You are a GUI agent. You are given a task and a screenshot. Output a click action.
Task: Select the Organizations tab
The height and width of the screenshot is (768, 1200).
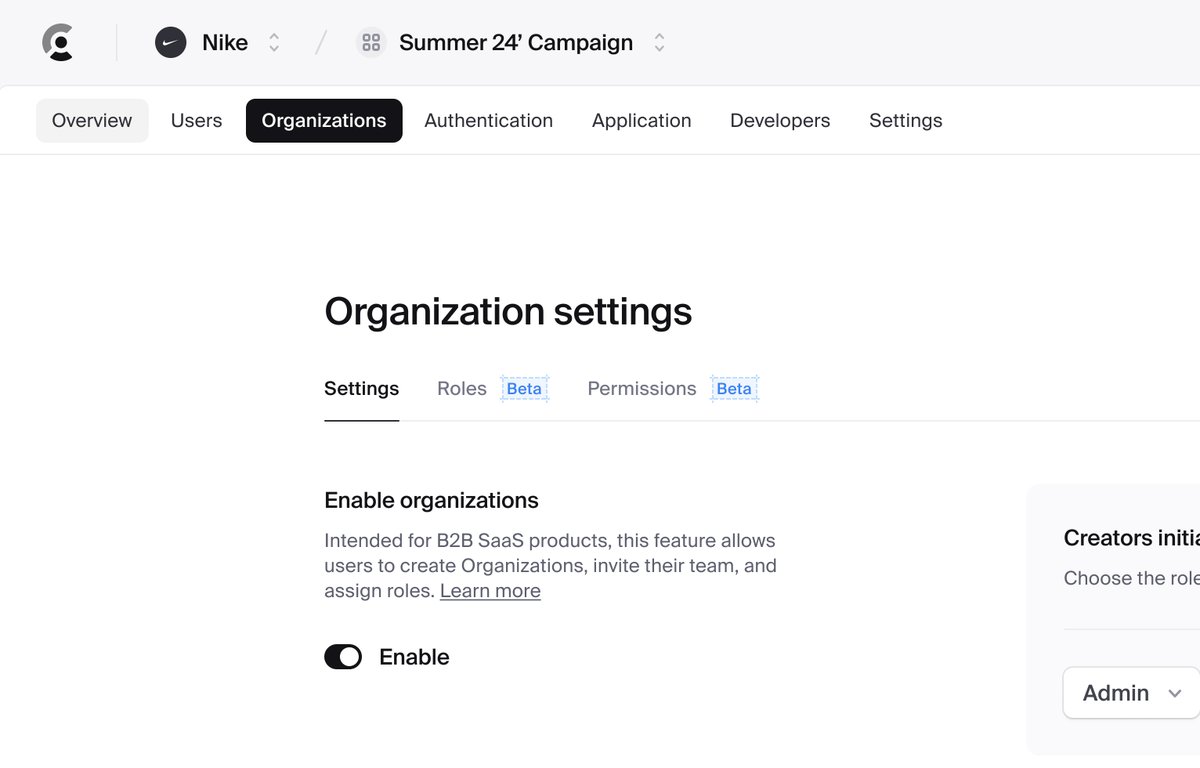[324, 121]
